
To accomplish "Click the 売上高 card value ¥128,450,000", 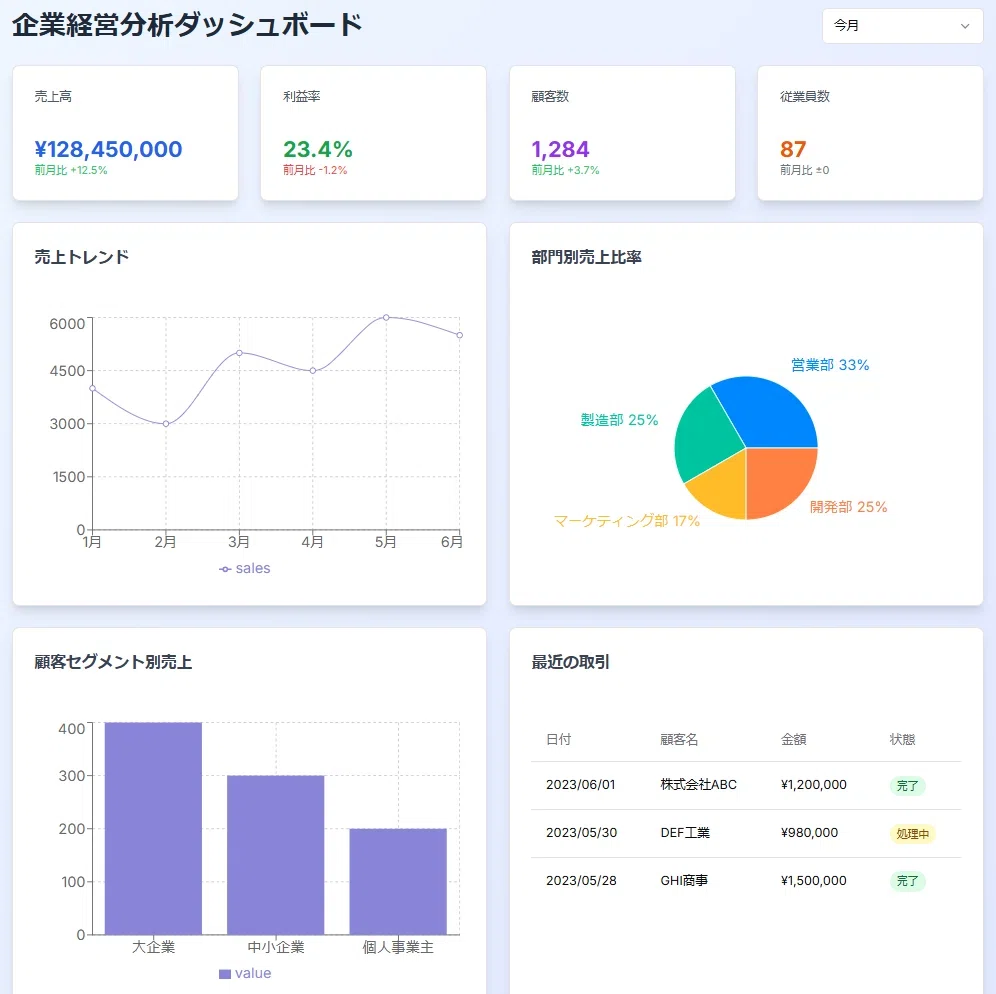I will point(109,149).
